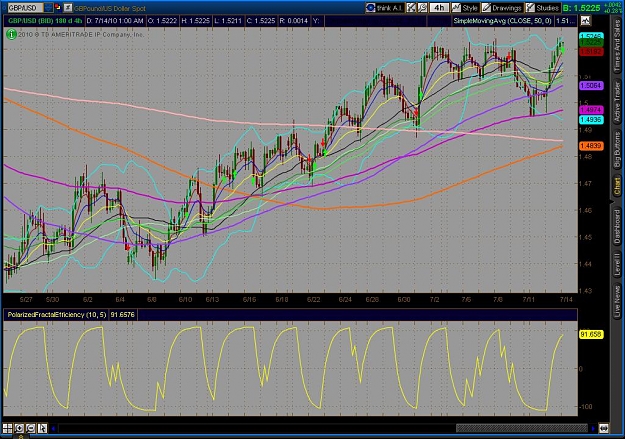Click the orange 1.4839 price label
Screen dimensions: 625x439
click(591, 146)
